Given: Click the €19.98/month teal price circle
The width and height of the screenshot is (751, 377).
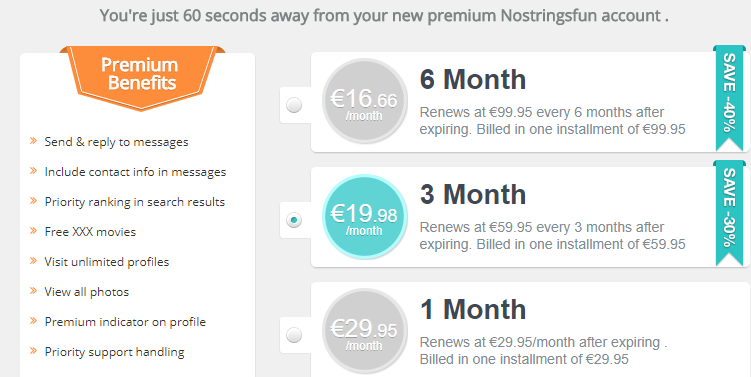Looking at the screenshot, I should [365, 217].
